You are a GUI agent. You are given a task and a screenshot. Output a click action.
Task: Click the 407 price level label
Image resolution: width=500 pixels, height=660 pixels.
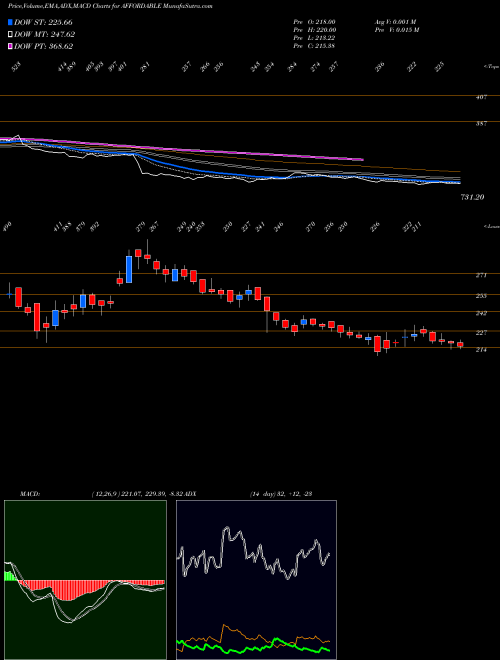(482, 97)
